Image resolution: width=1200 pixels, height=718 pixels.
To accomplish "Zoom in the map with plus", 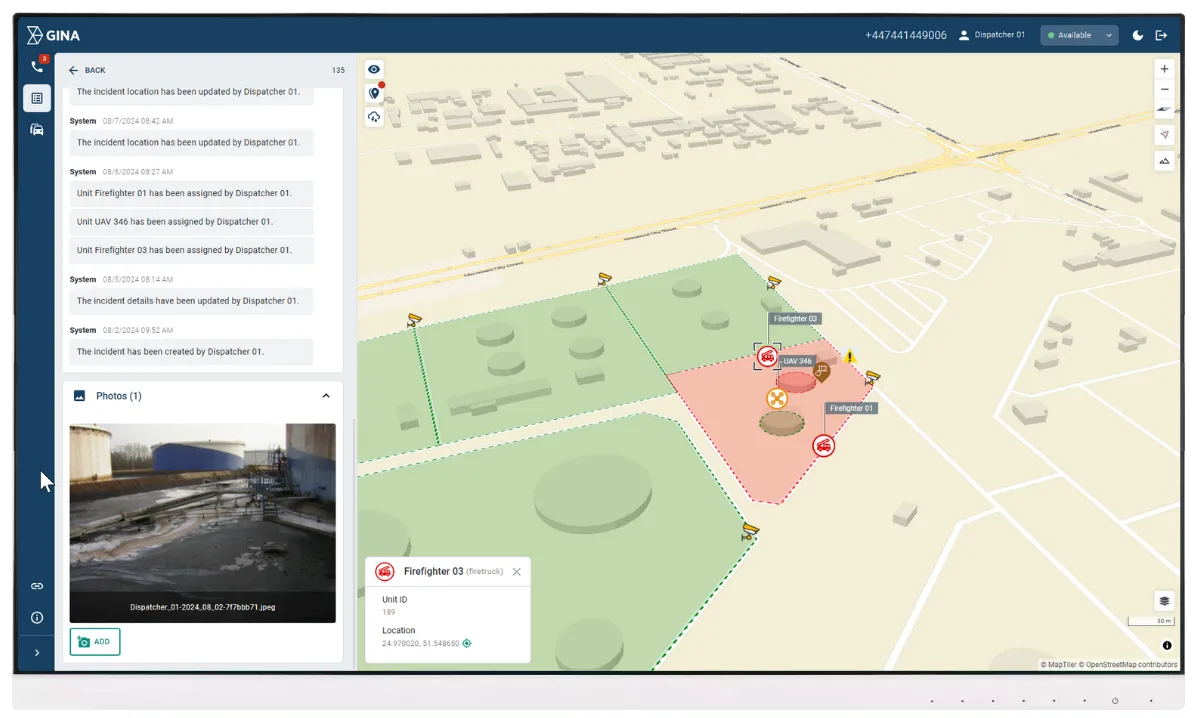I will [1164, 69].
